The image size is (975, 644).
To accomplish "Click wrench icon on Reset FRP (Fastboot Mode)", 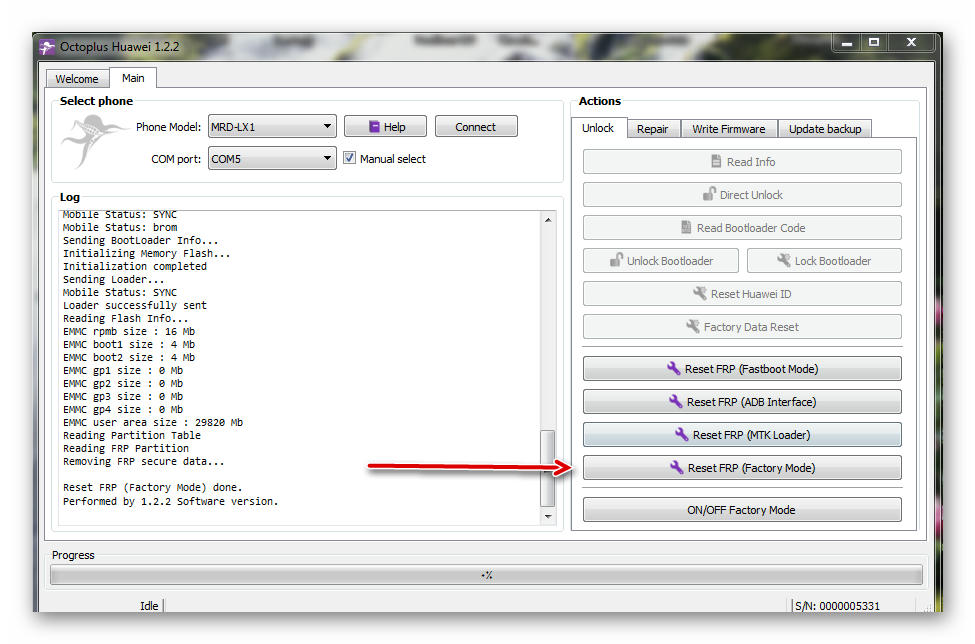I will (x=673, y=368).
